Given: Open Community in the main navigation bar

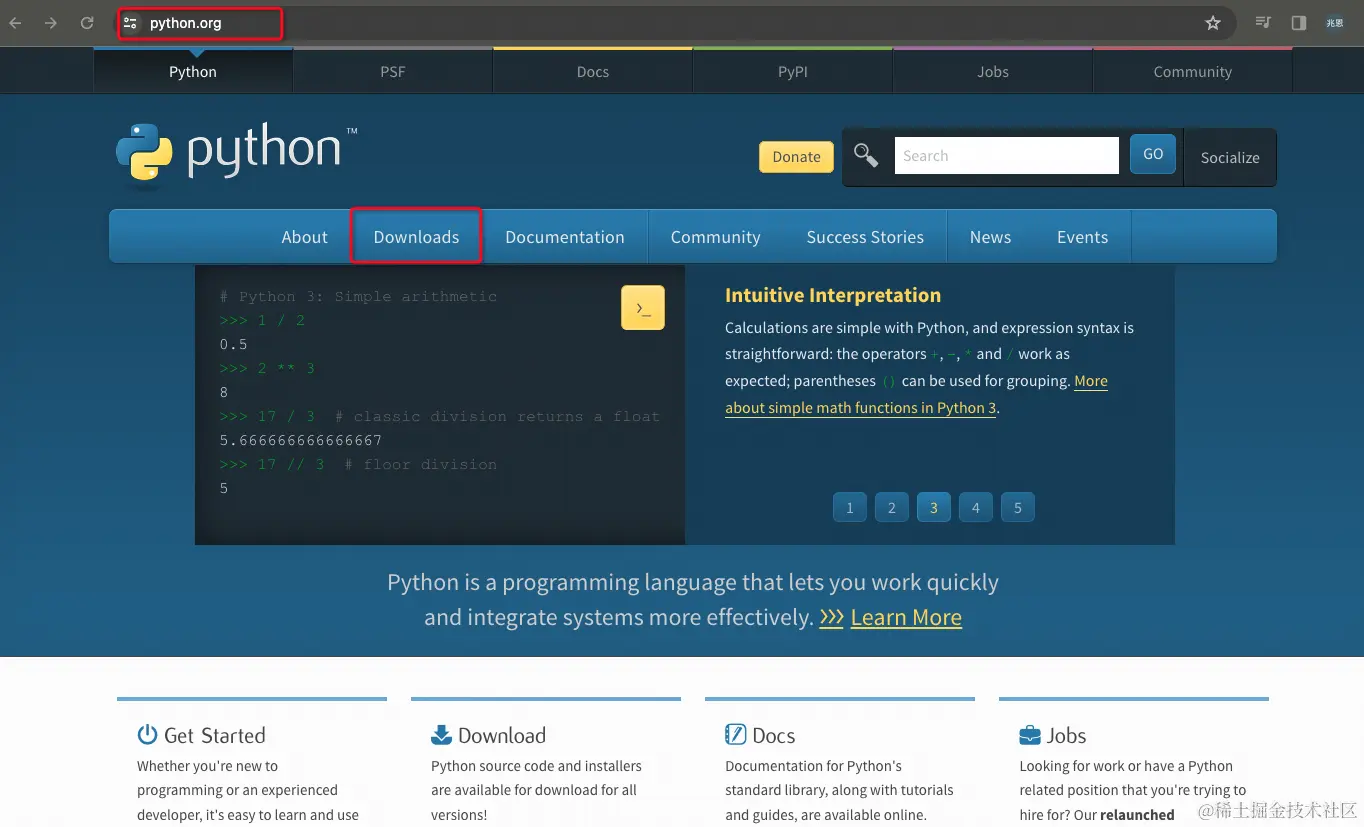Looking at the screenshot, I should [716, 237].
